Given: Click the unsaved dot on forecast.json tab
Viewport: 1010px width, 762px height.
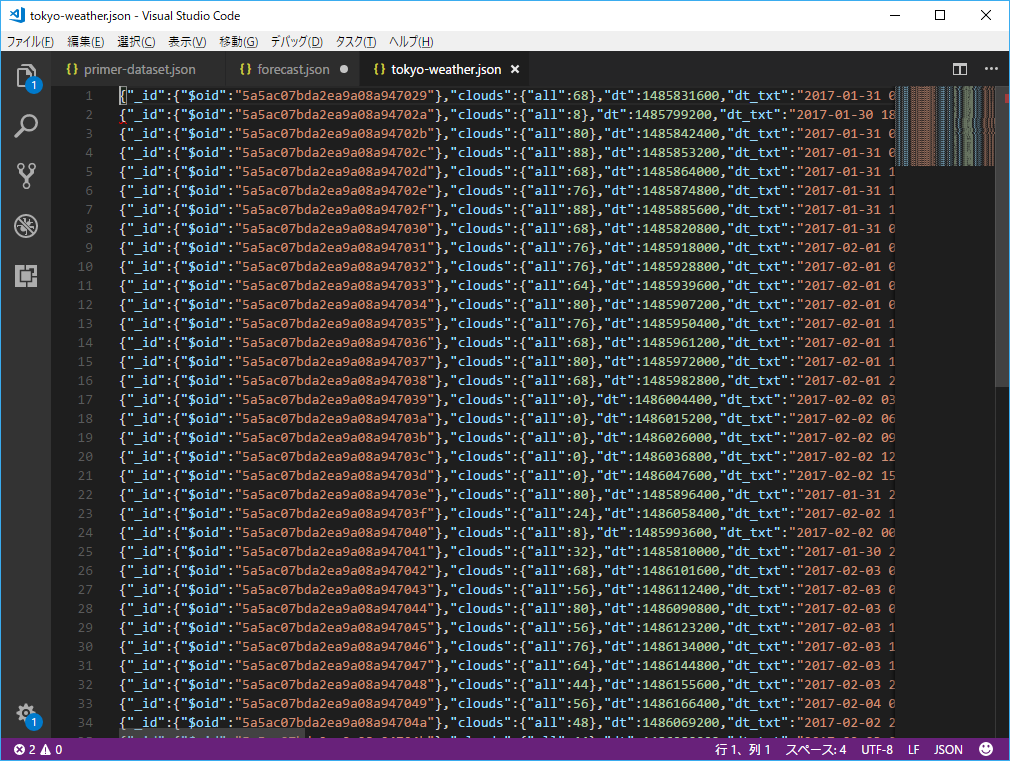Looking at the screenshot, I should (x=344, y=69).
